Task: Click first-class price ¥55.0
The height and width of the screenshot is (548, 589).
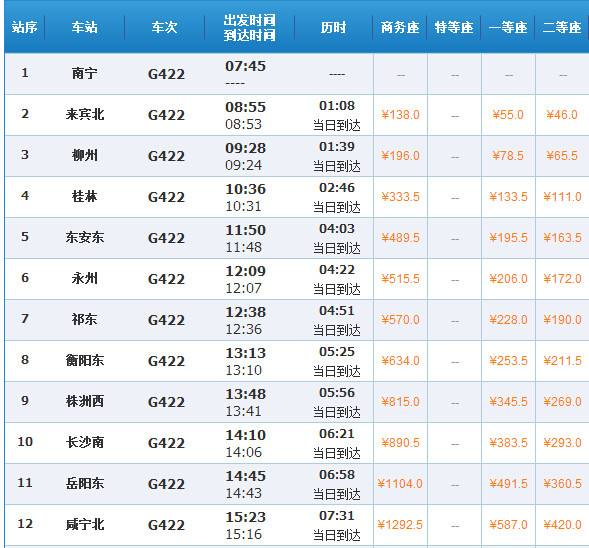Action: pos(508,115)
